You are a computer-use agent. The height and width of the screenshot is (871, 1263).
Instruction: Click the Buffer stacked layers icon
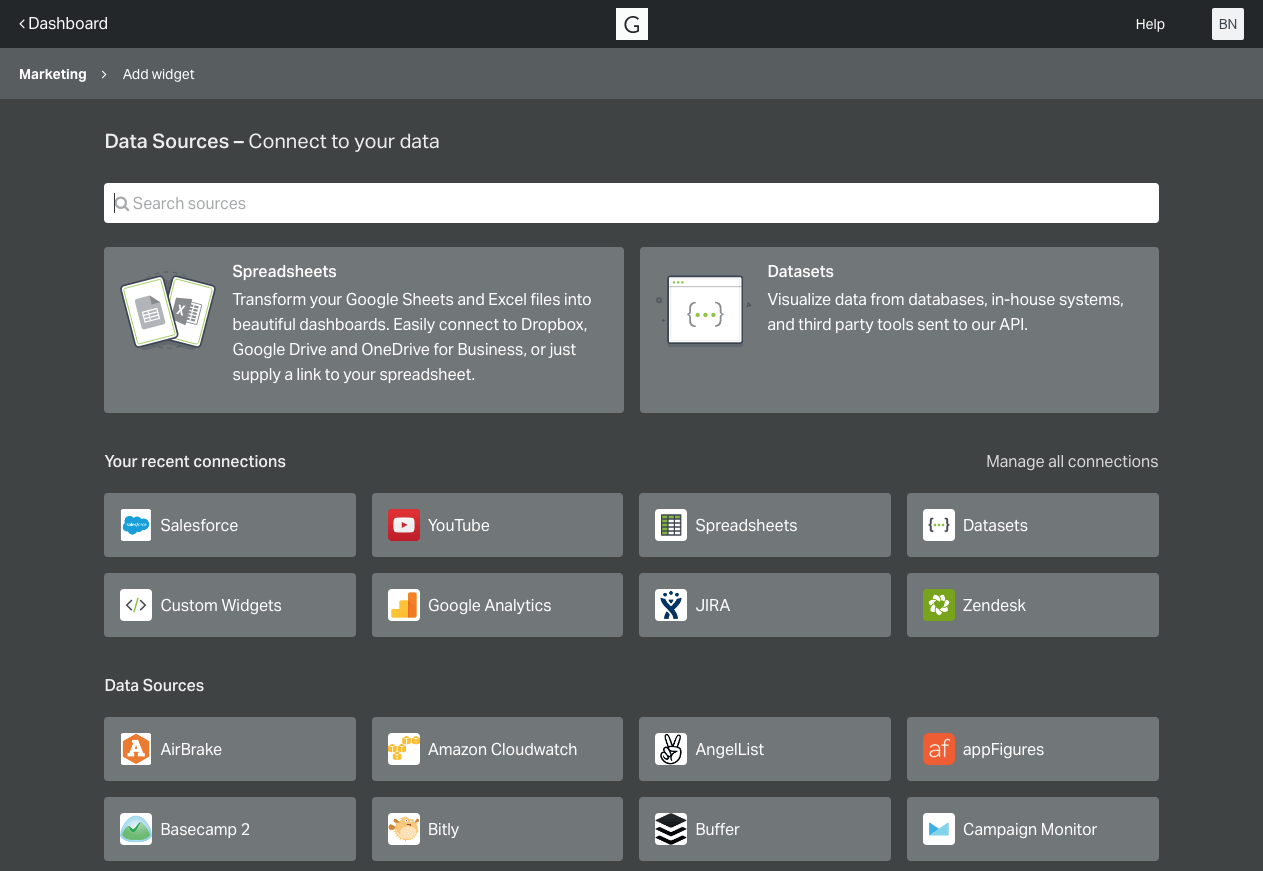coord(671,829)
